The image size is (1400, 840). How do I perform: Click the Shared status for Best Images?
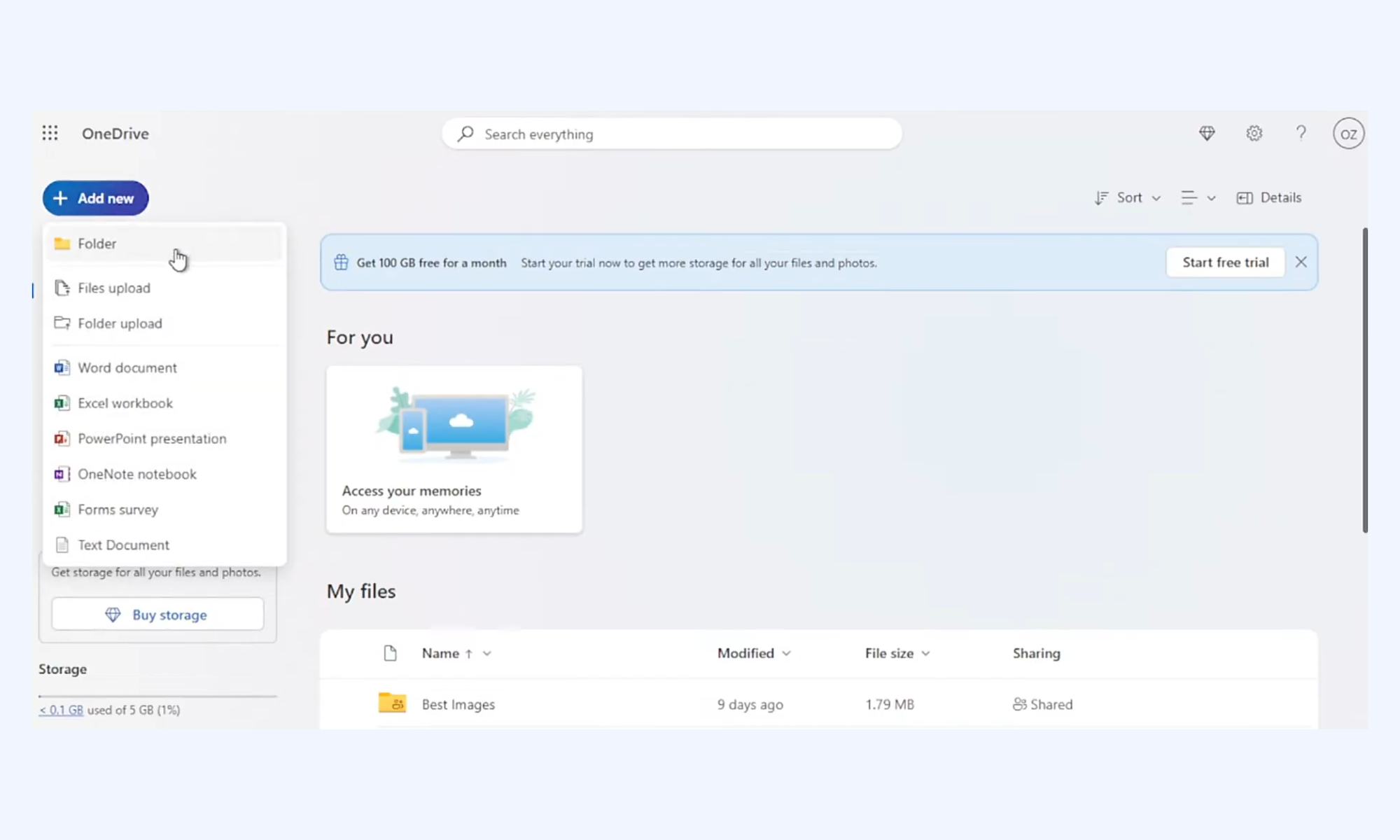(1042, 704)
